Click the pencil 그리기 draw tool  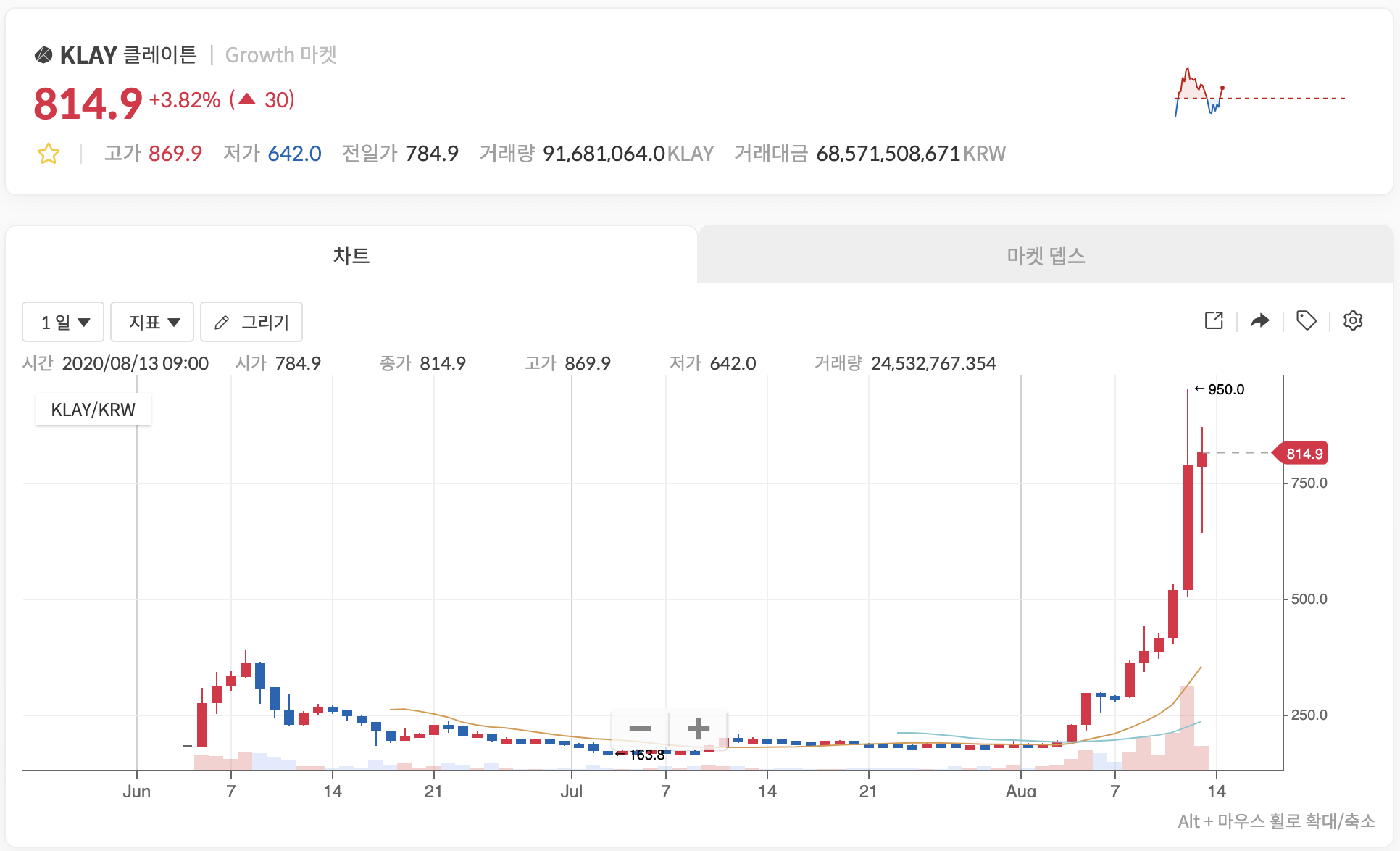coord(251,322)
